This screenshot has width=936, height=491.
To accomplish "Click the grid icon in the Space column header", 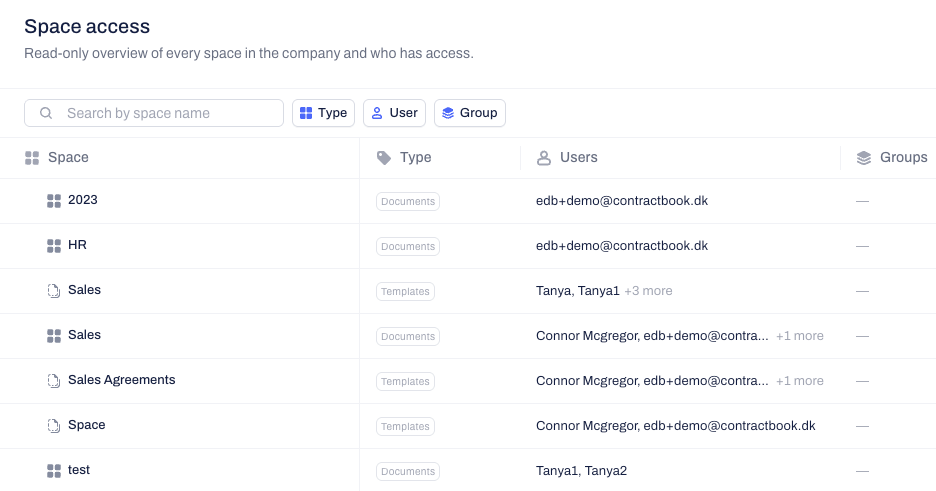I will (x=32, y=158).
